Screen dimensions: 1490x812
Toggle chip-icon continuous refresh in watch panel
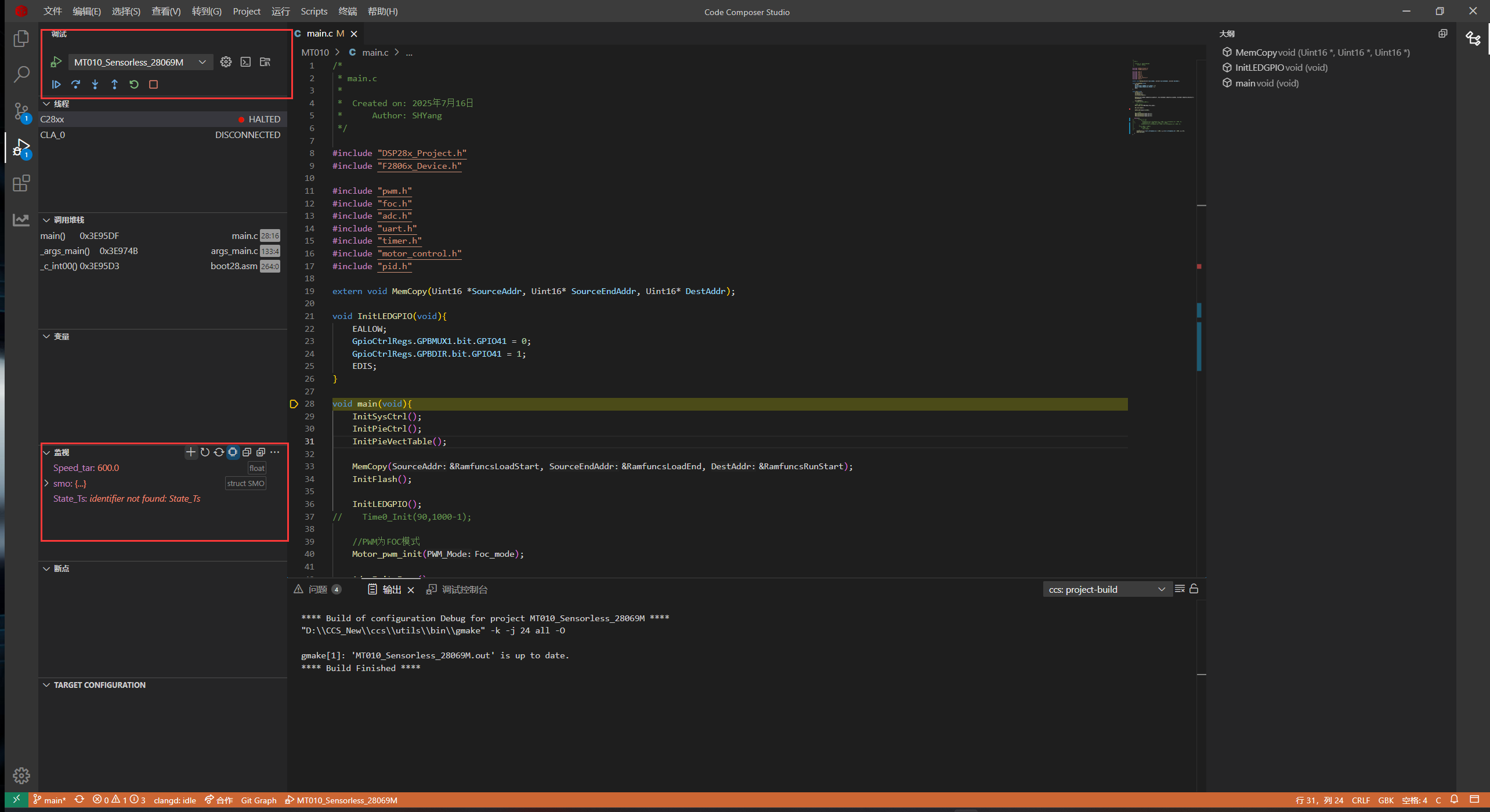[233, 452]
